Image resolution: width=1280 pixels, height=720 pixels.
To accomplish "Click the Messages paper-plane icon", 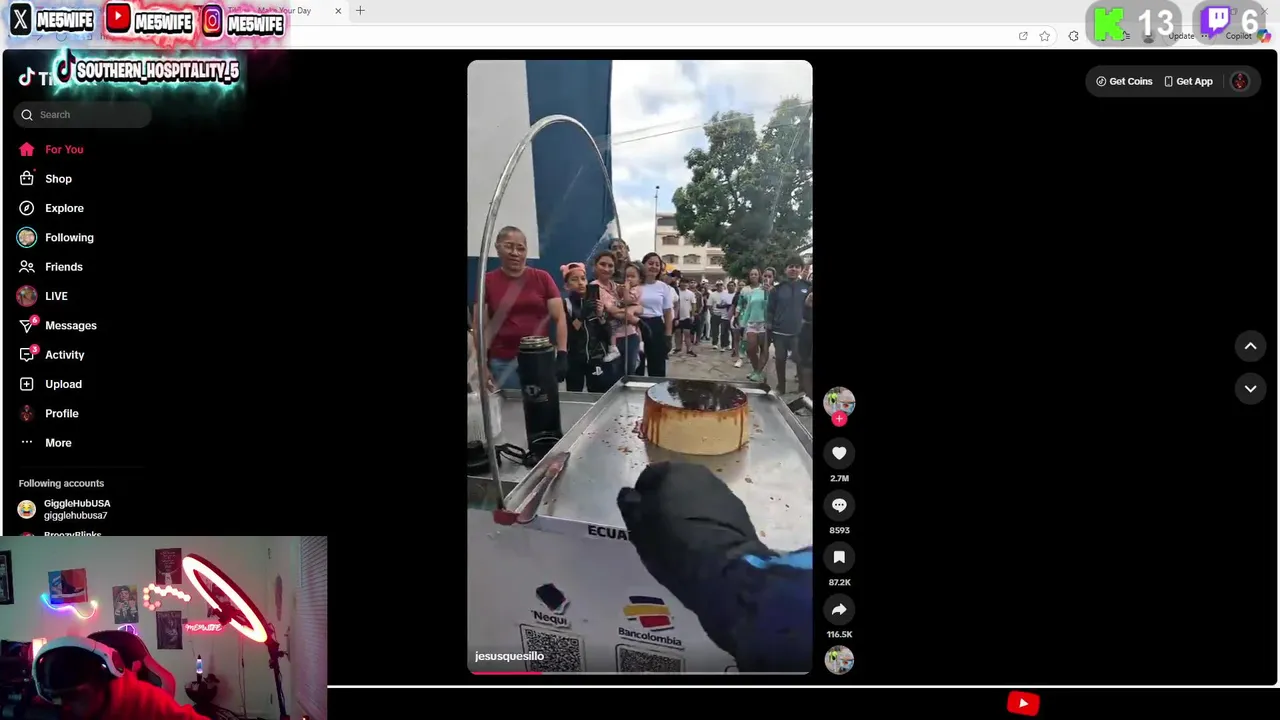I will [x=27, y=326].
